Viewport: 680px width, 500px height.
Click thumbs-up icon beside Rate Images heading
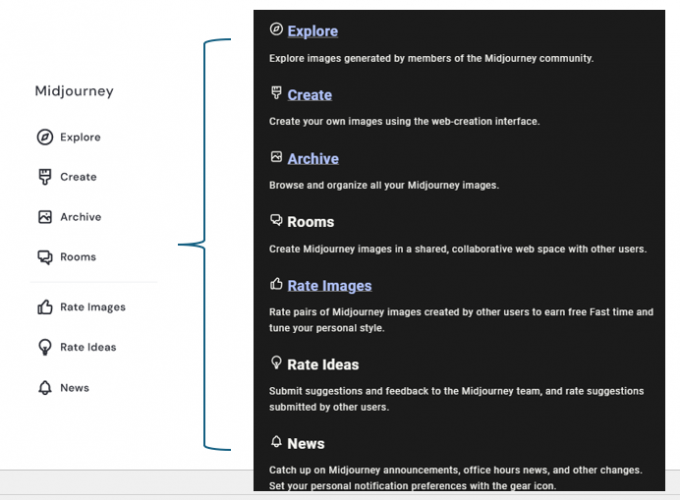[276, 284]
